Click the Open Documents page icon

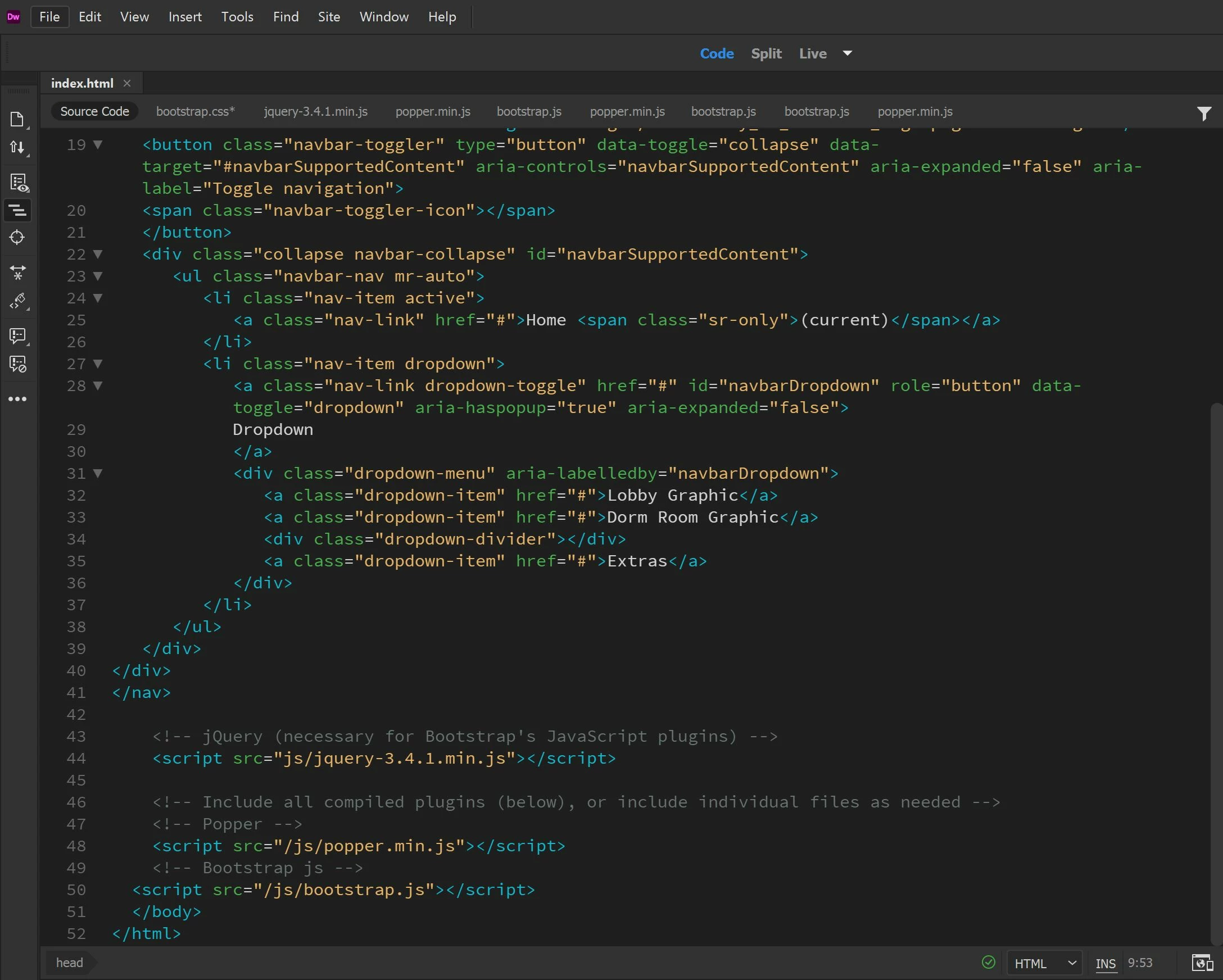coord(17,119)
